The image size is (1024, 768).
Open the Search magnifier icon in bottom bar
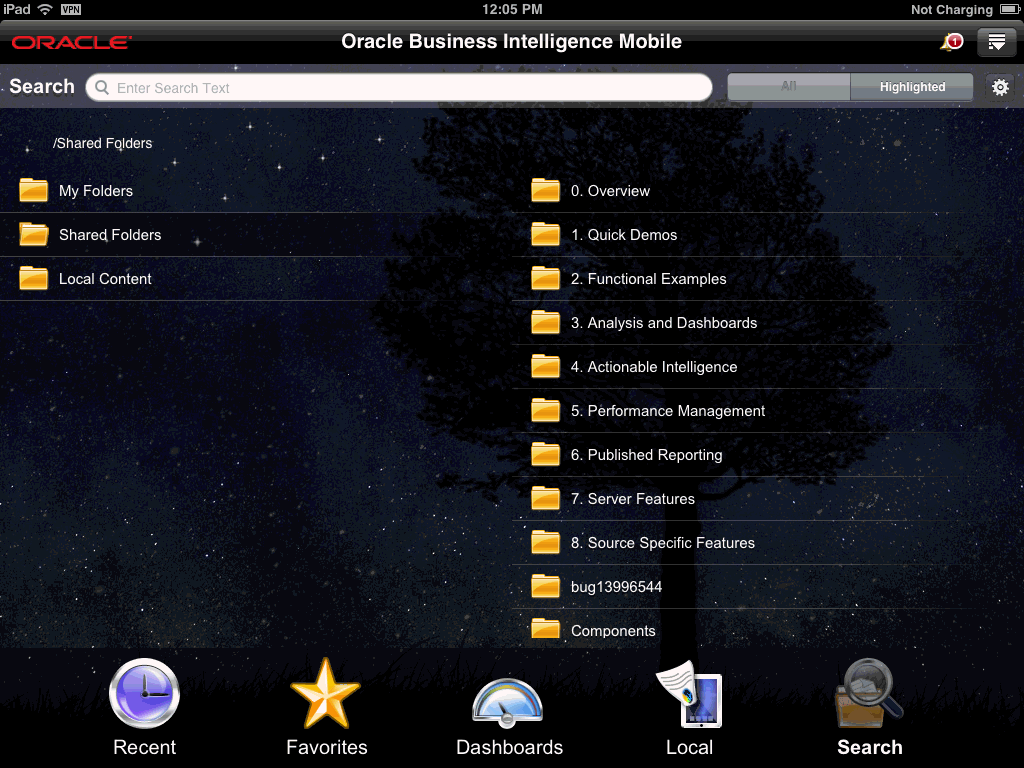click(x=868, y=692)
